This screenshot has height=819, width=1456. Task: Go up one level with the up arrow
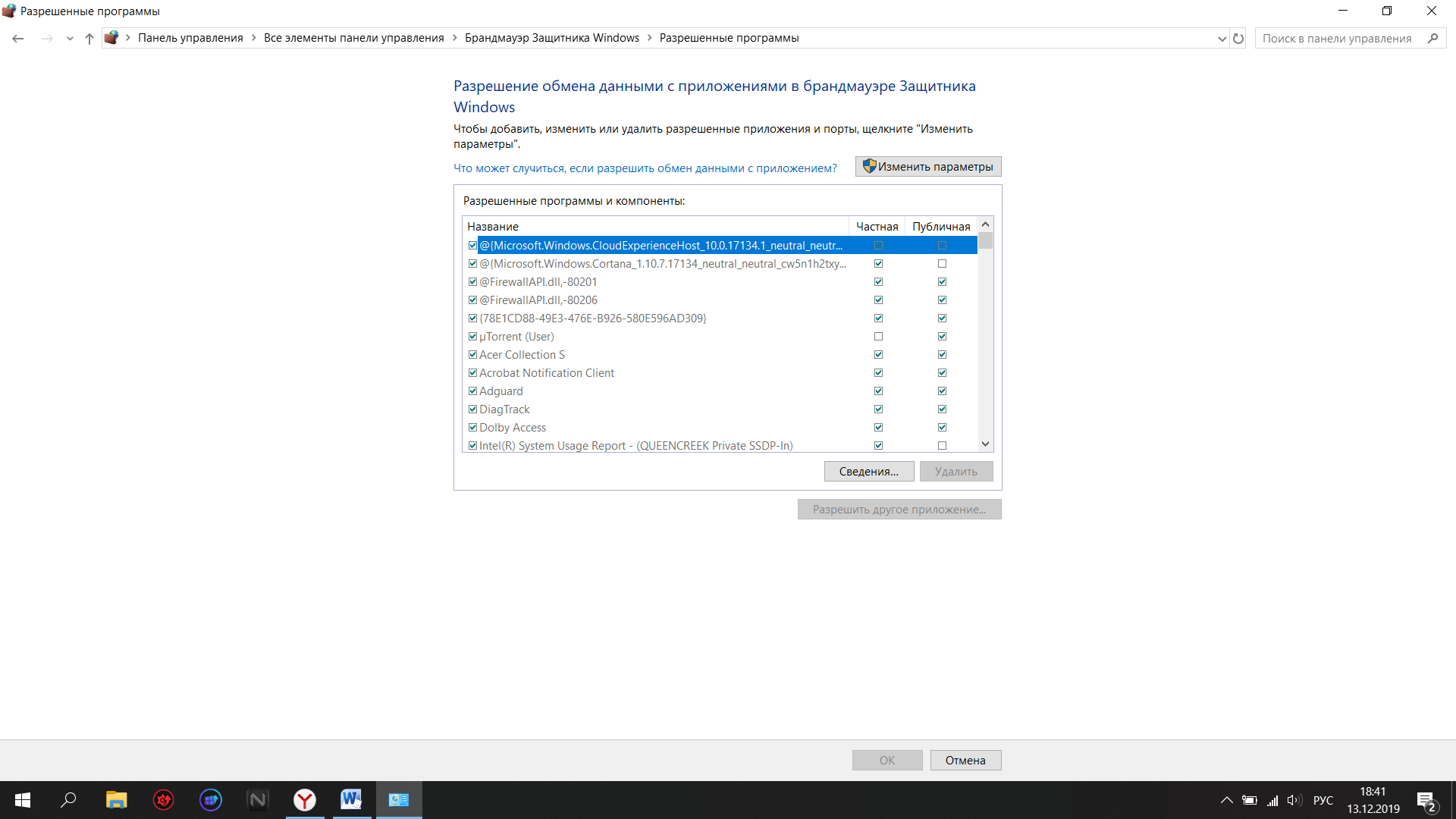tap(89, 39)
